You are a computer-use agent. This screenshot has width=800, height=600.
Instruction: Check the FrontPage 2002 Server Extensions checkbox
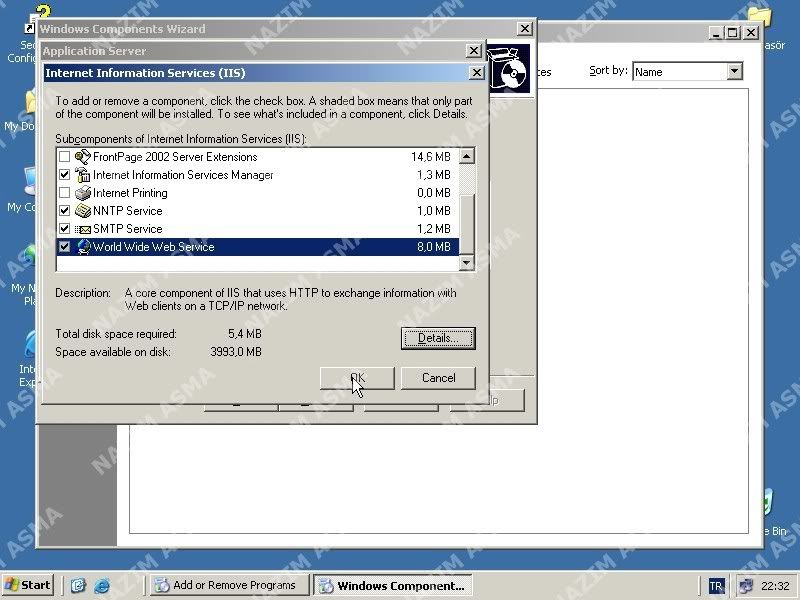click(64, 157)
